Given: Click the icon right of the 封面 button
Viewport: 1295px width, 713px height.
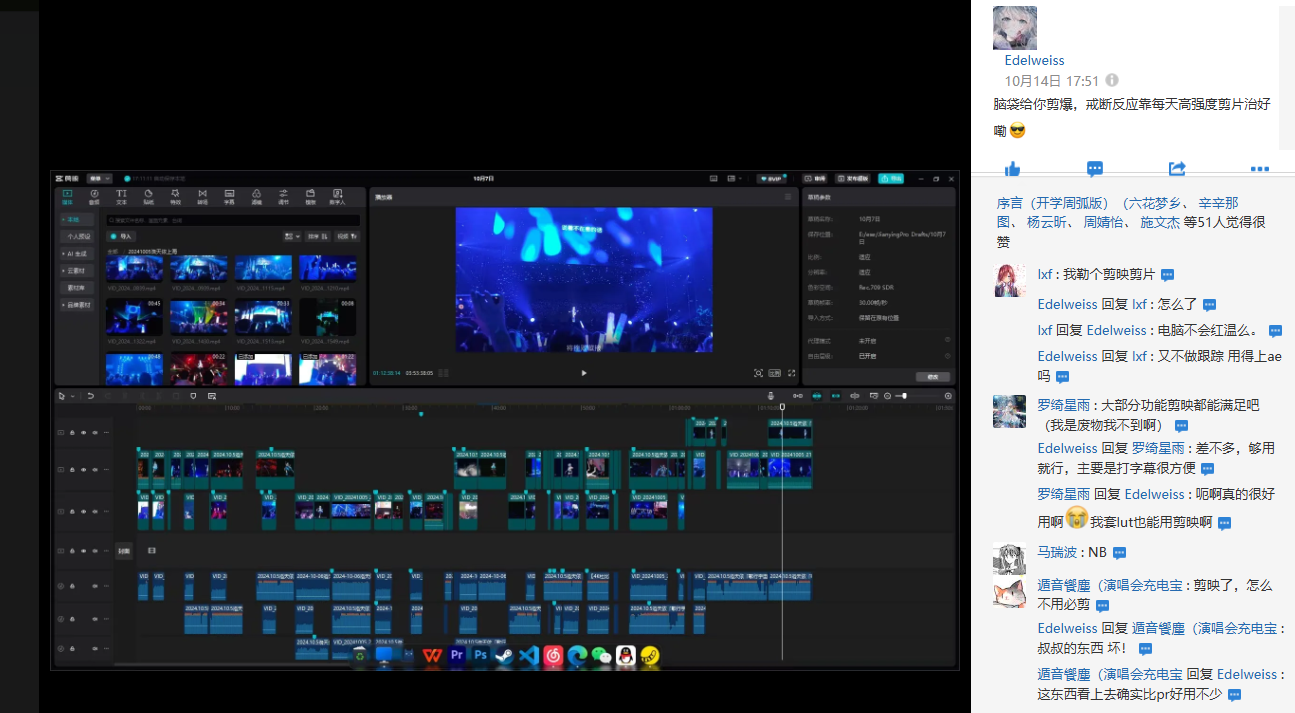Looking at the screenshot, I should [x=152, y=550].
